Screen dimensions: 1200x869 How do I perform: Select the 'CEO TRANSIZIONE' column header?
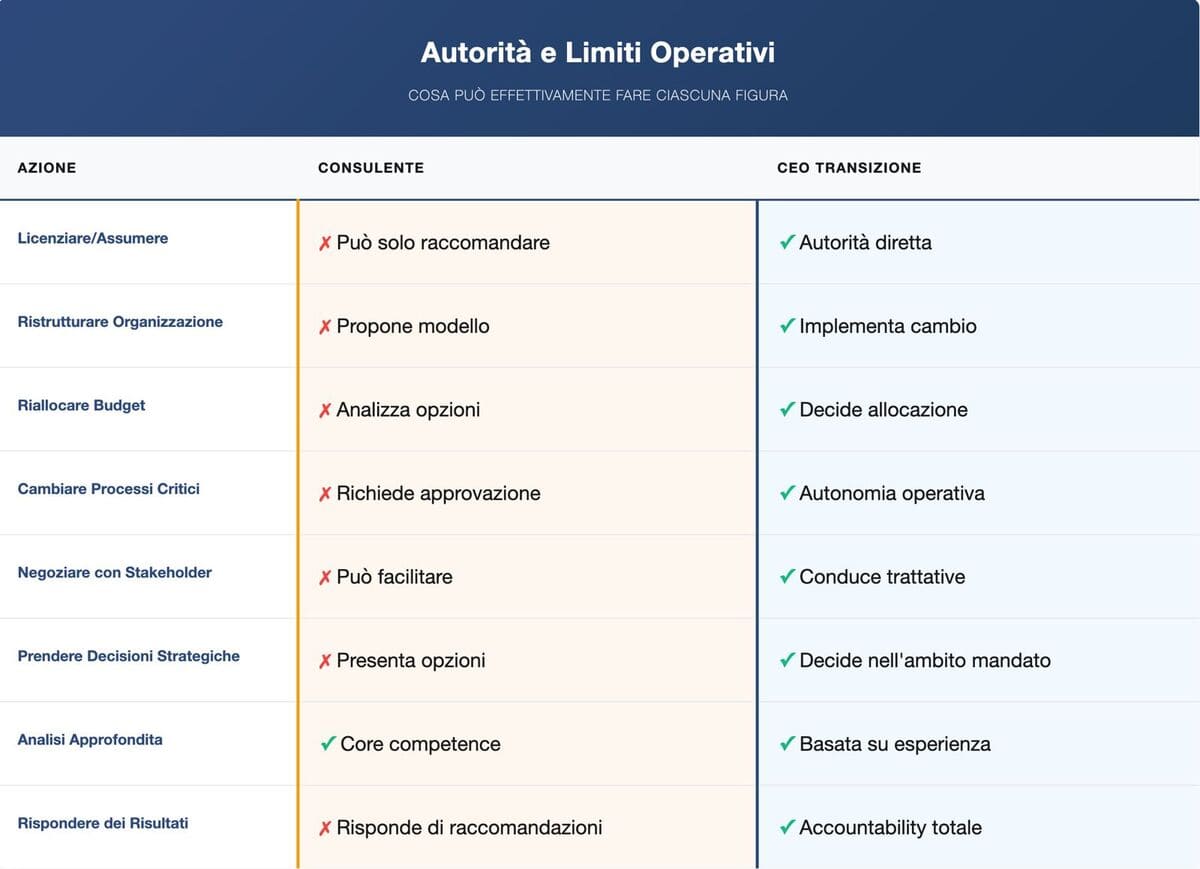point(850,168)
